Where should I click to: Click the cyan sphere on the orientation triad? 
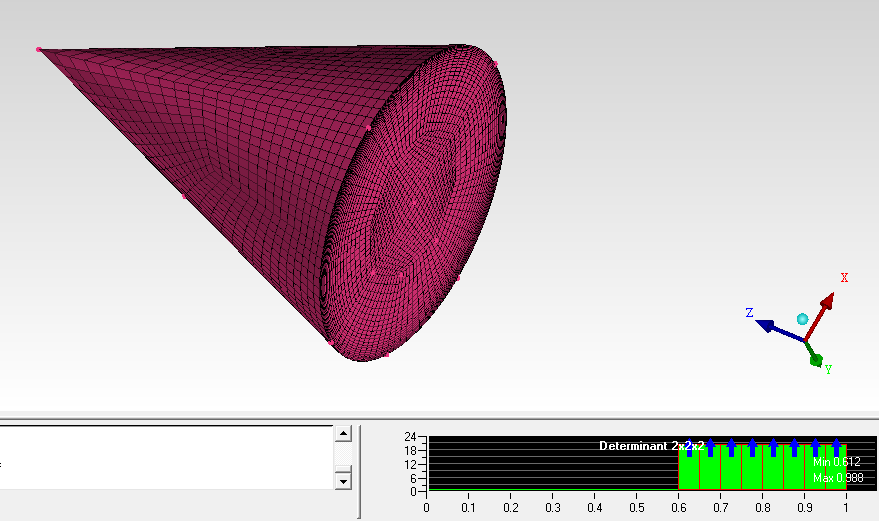802,319
